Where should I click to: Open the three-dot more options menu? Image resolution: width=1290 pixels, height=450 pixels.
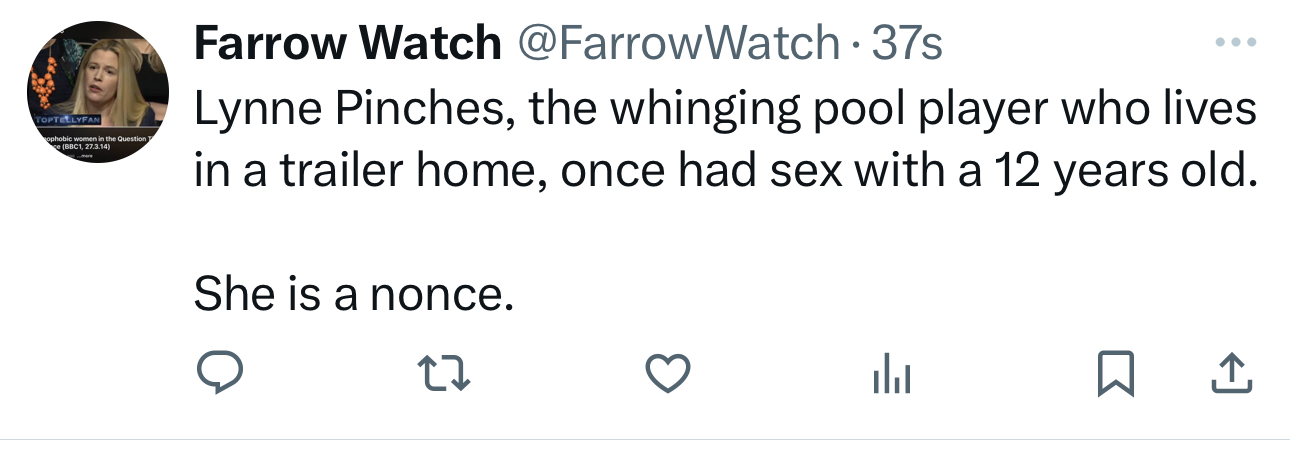pos(1234,44)
